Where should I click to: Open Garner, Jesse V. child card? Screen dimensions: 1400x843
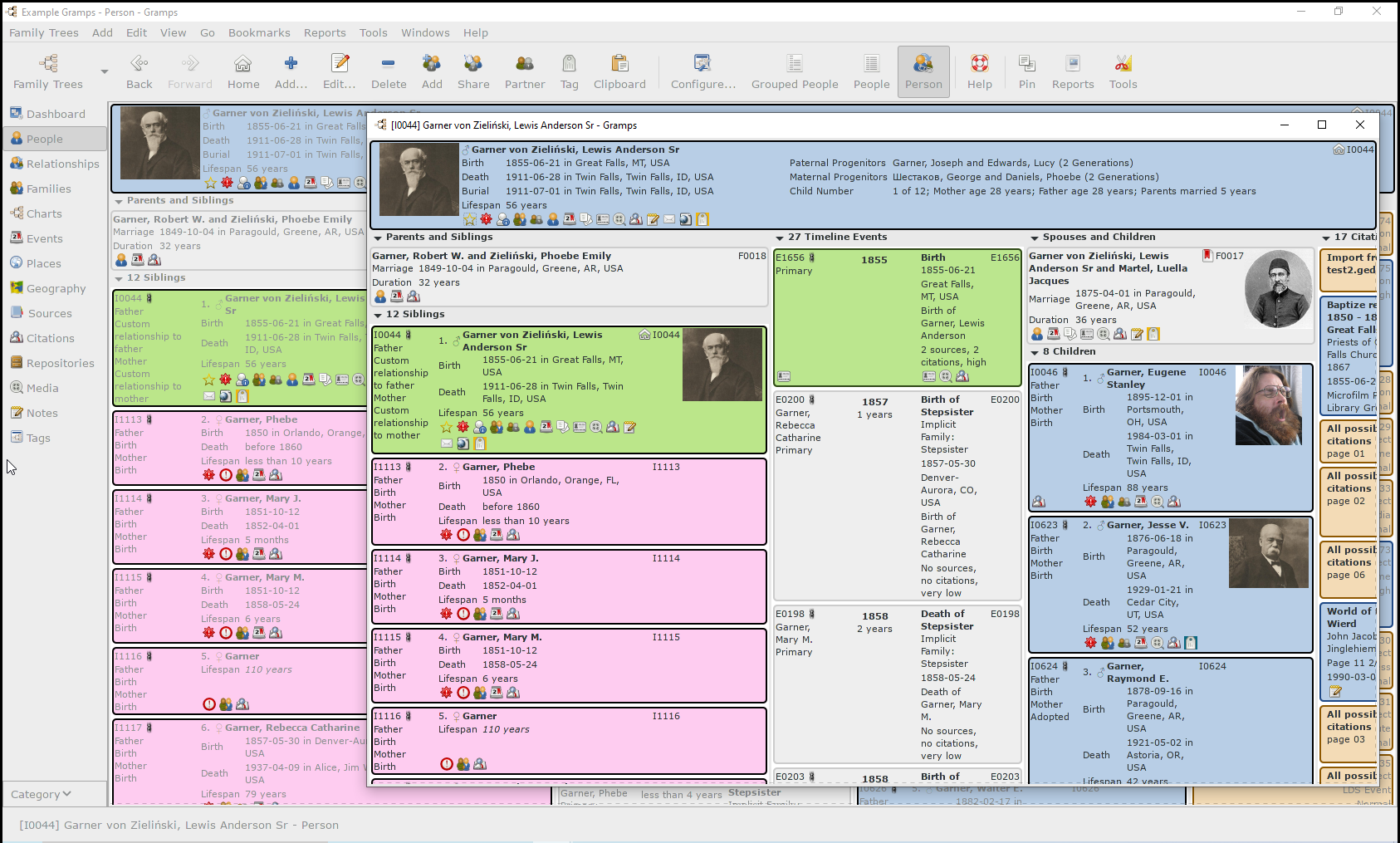coord(1170,585)
